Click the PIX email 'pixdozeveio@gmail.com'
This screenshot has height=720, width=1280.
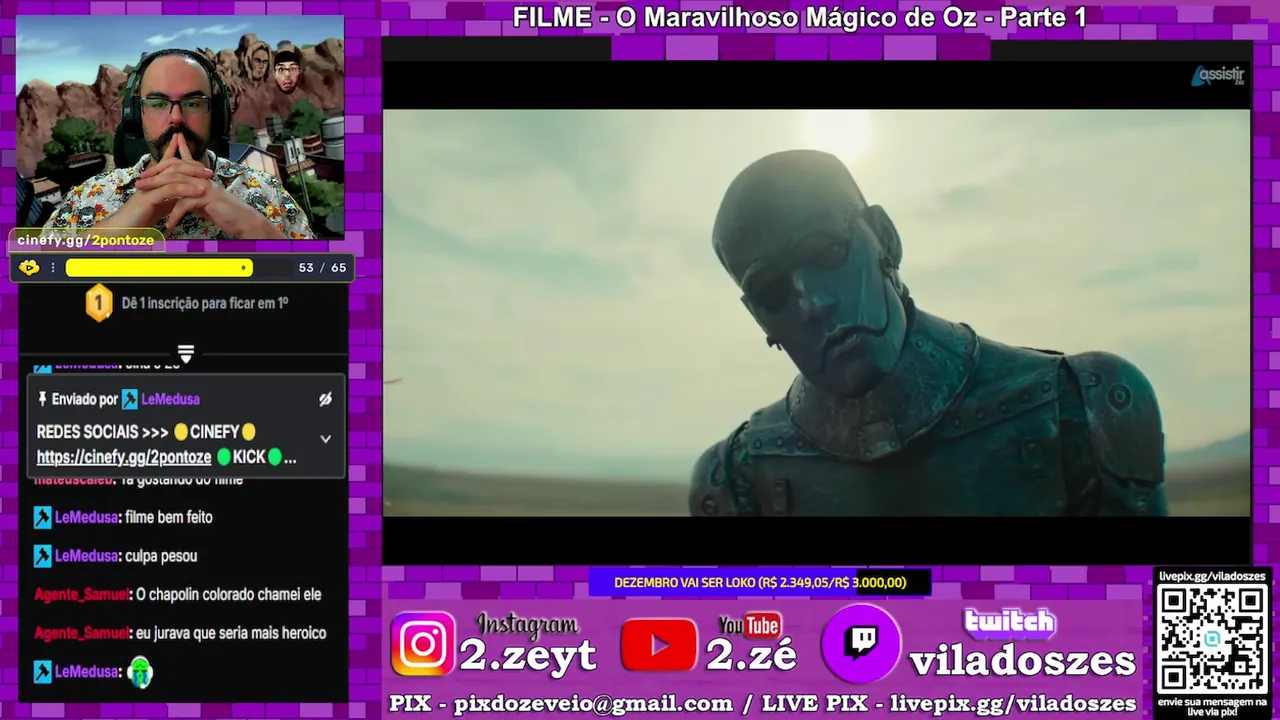pos(594,703)
